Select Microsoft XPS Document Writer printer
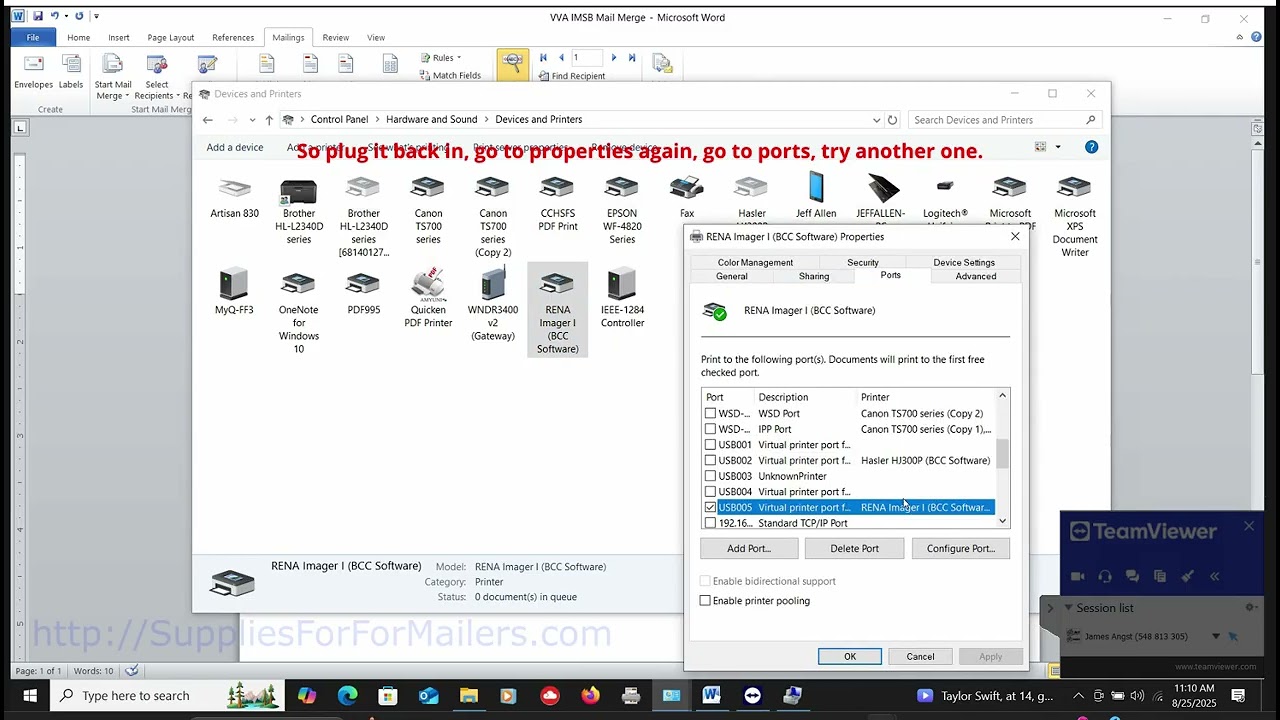This screenshot has height=720, width=1280. pyautogui.click(x=1074, y=189)
